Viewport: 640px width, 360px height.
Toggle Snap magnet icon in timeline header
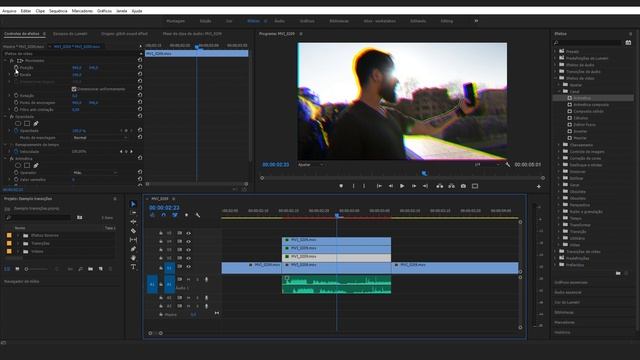point(164,215)
